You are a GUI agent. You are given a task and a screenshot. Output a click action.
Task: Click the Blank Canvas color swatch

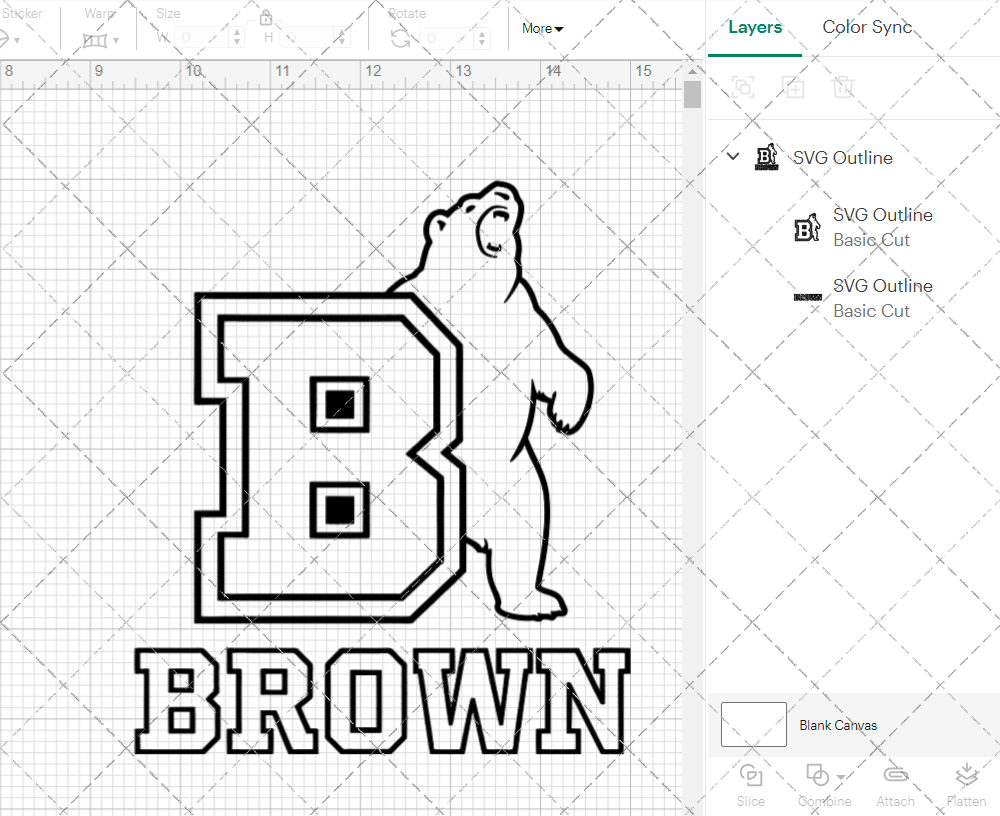point(753,724)
